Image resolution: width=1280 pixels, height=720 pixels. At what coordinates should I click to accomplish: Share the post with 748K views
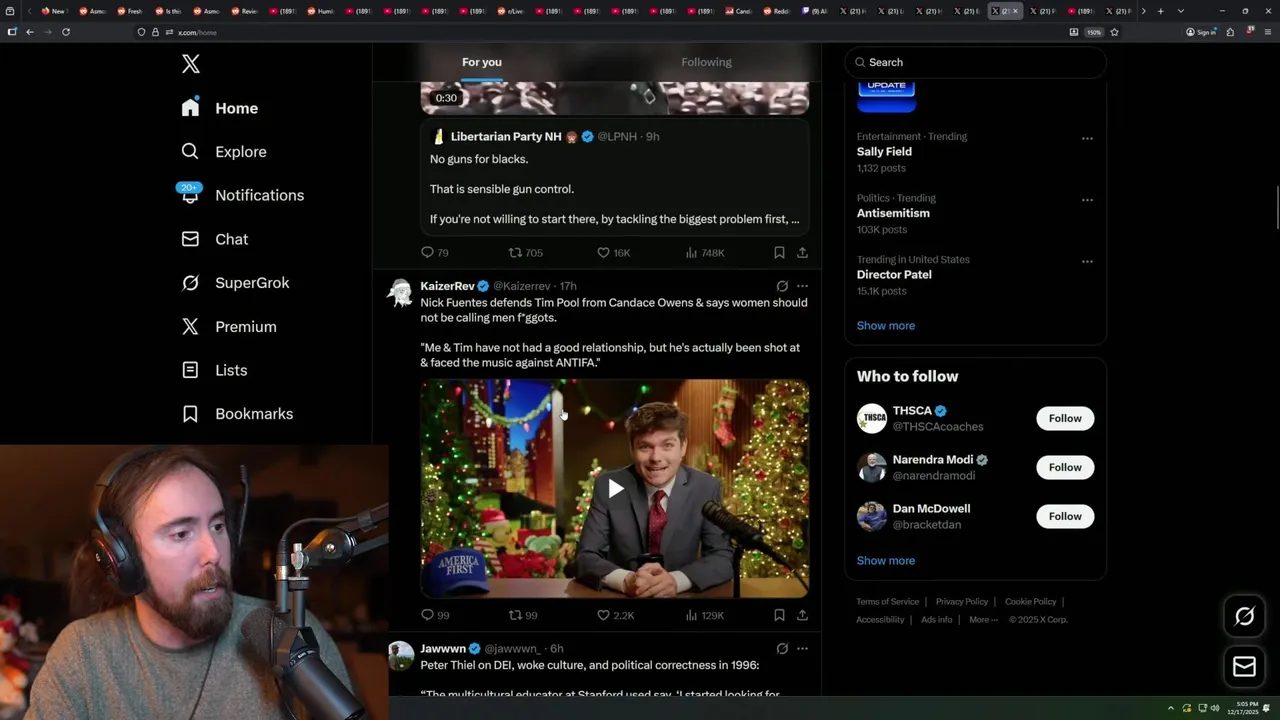point(802,253)
